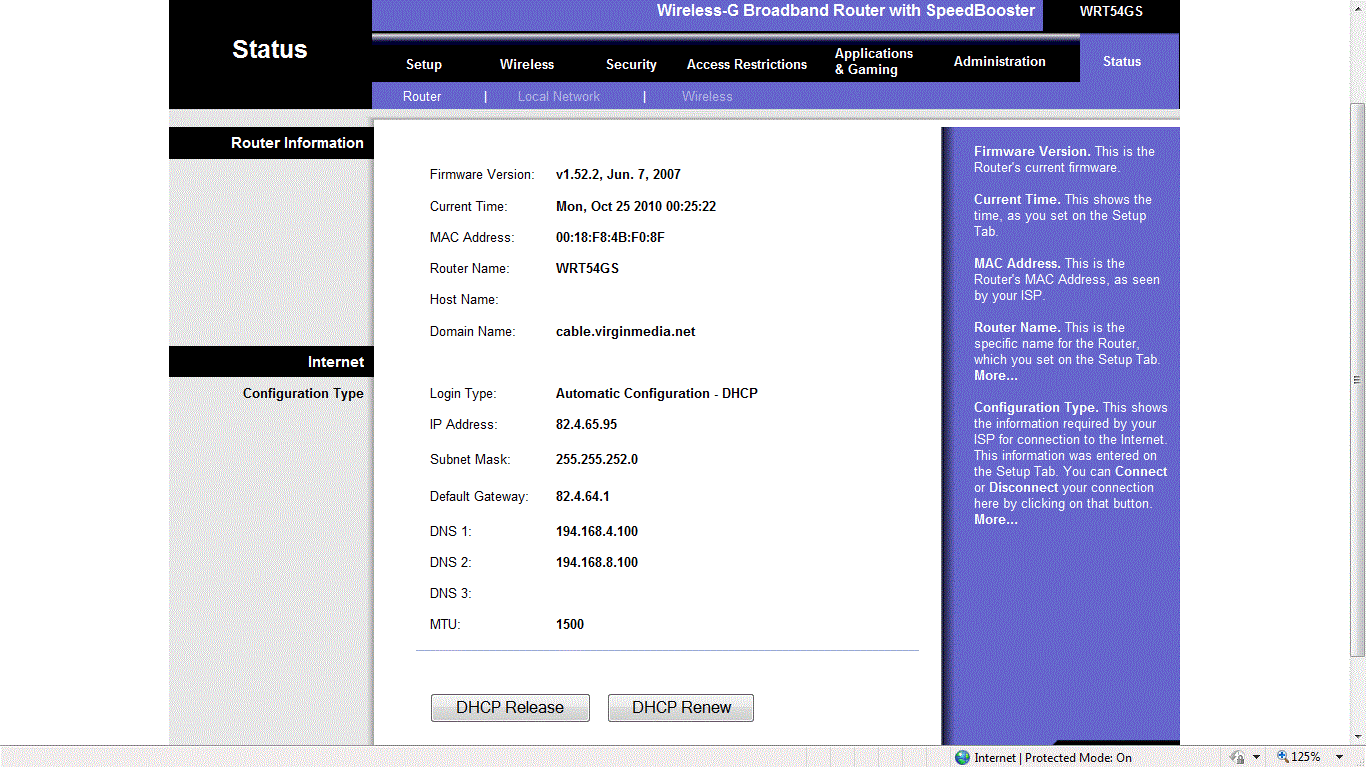Open the Setup tab

[423, 63]
